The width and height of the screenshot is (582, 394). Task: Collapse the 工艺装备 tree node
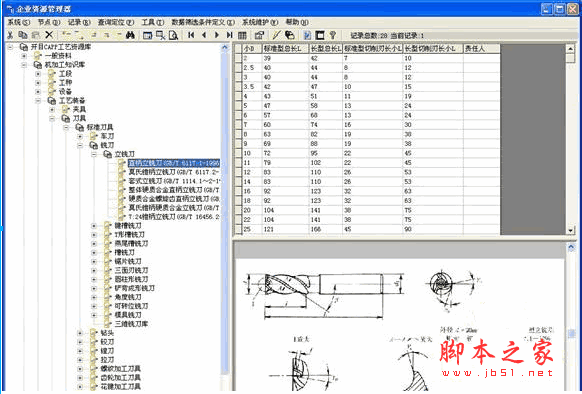pyautogui.click(x=38, y=100)
